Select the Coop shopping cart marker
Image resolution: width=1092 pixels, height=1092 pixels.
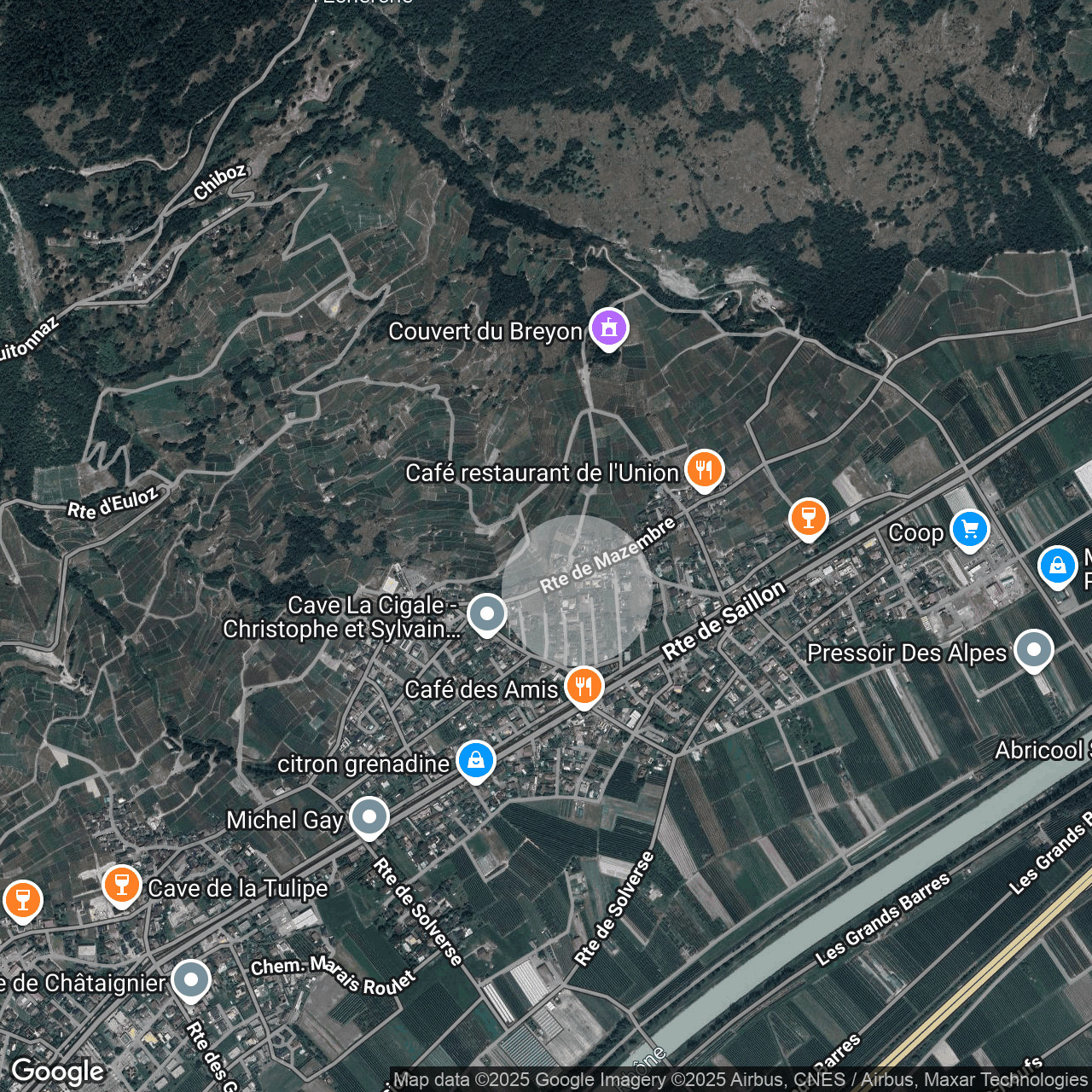coord(969,530)
